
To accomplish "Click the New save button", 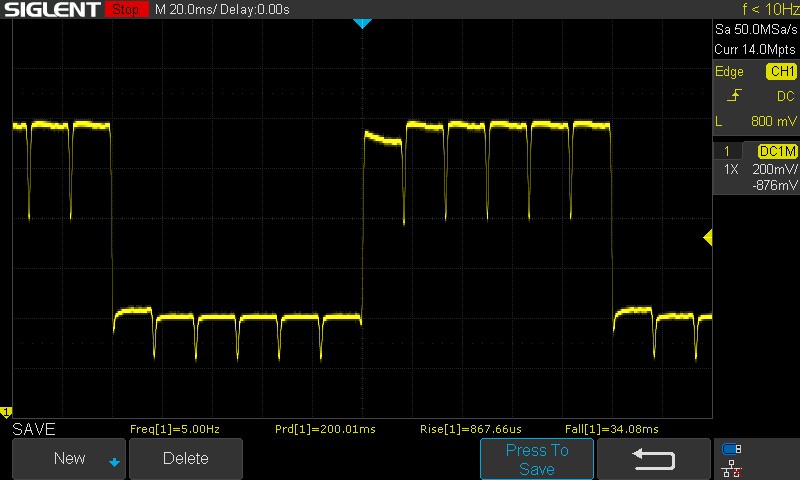I will (x=69, y=458).
